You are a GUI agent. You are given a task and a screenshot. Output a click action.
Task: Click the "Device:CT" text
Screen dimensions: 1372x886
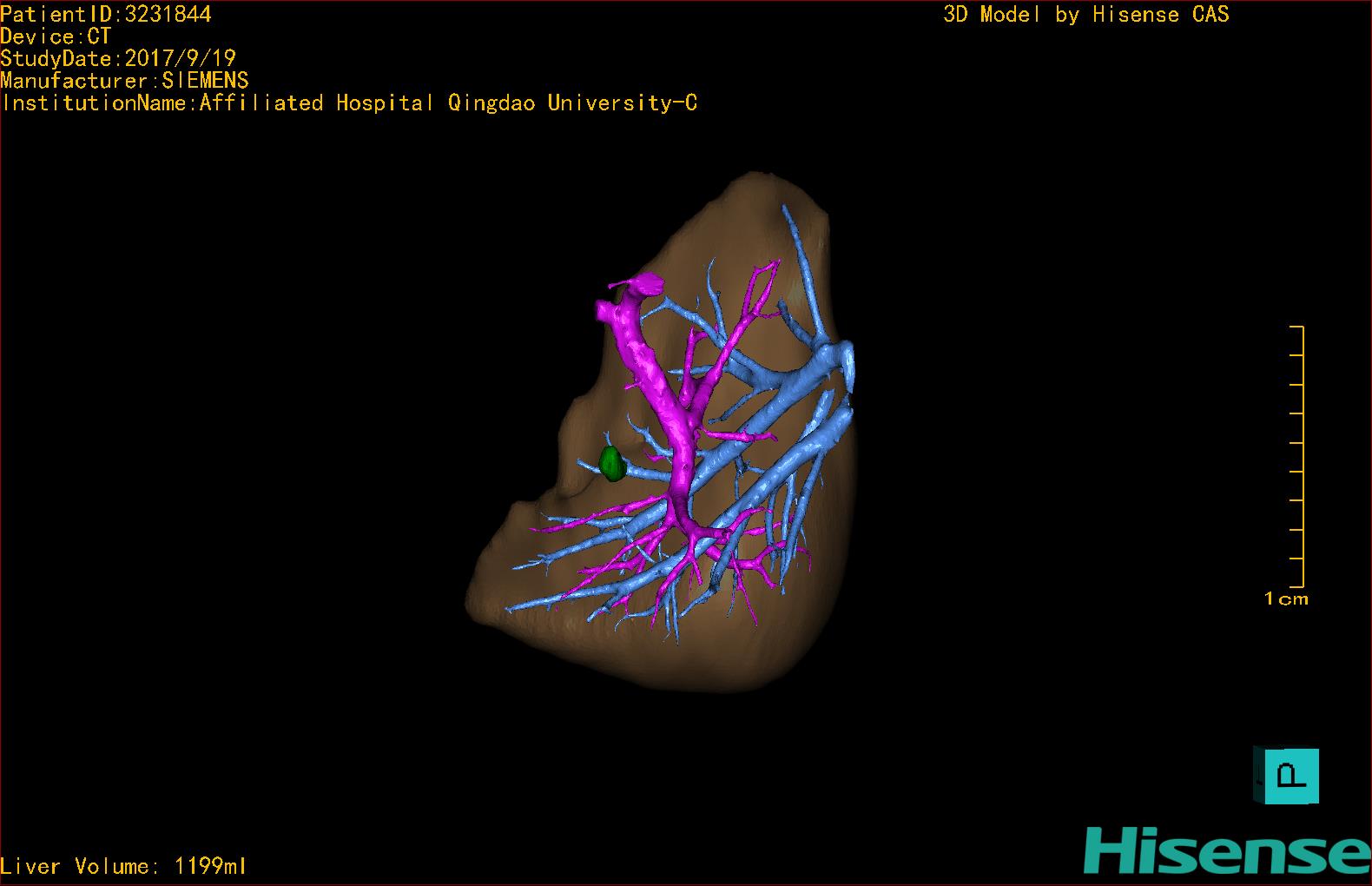56,36
